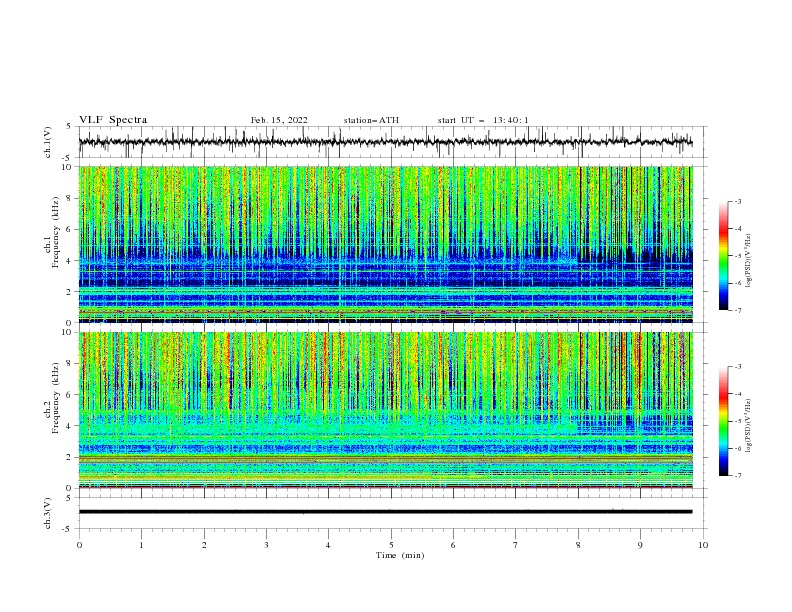Select the 'Time (min)' x-axis label
This screenshot has height=612, width=792.
coord(400,555)
